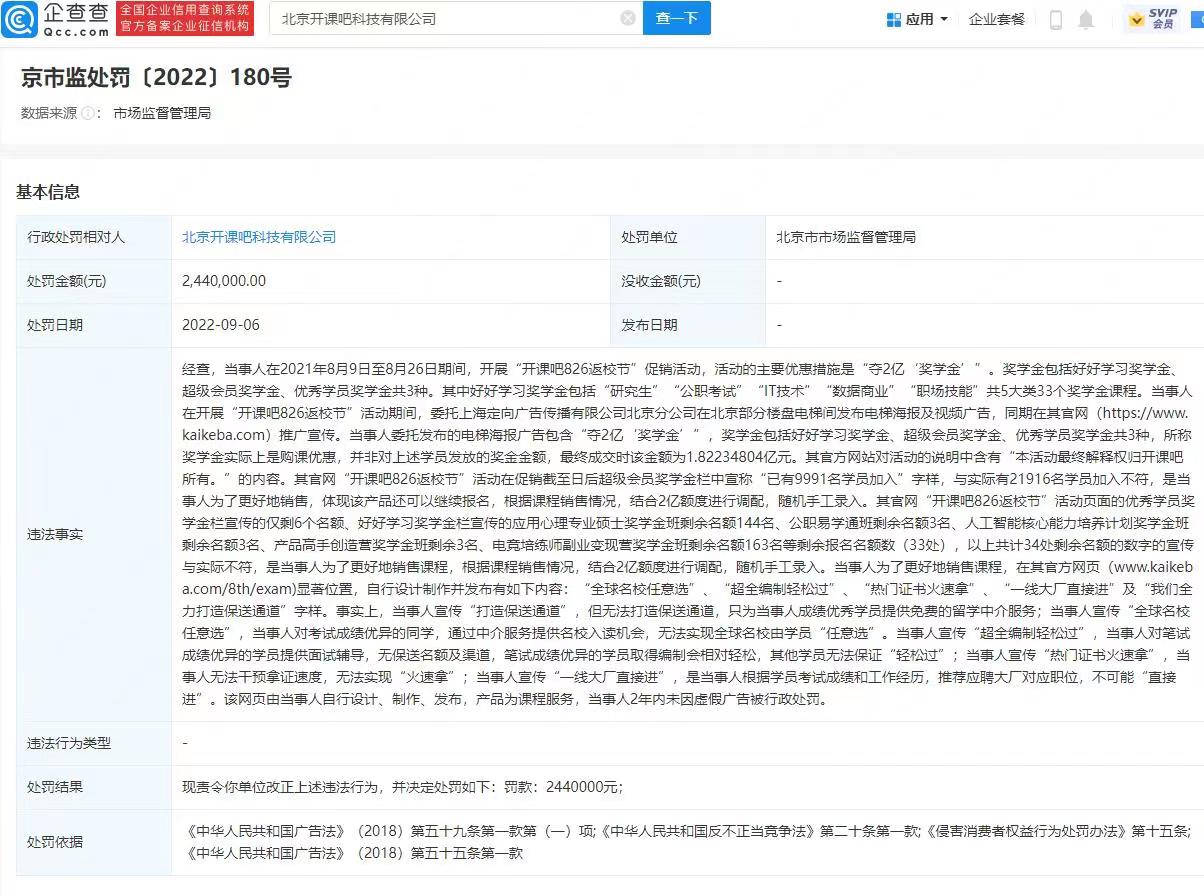Click the 处罚结果 label cell
The width and height of the screenshot is (1204, 896).
pyautogui.click(x=94, y=787)
